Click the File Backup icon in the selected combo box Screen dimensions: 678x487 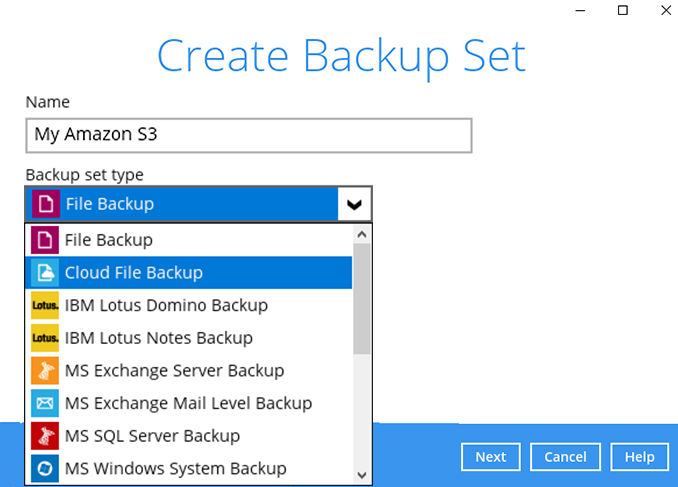[x=46, y=204]
